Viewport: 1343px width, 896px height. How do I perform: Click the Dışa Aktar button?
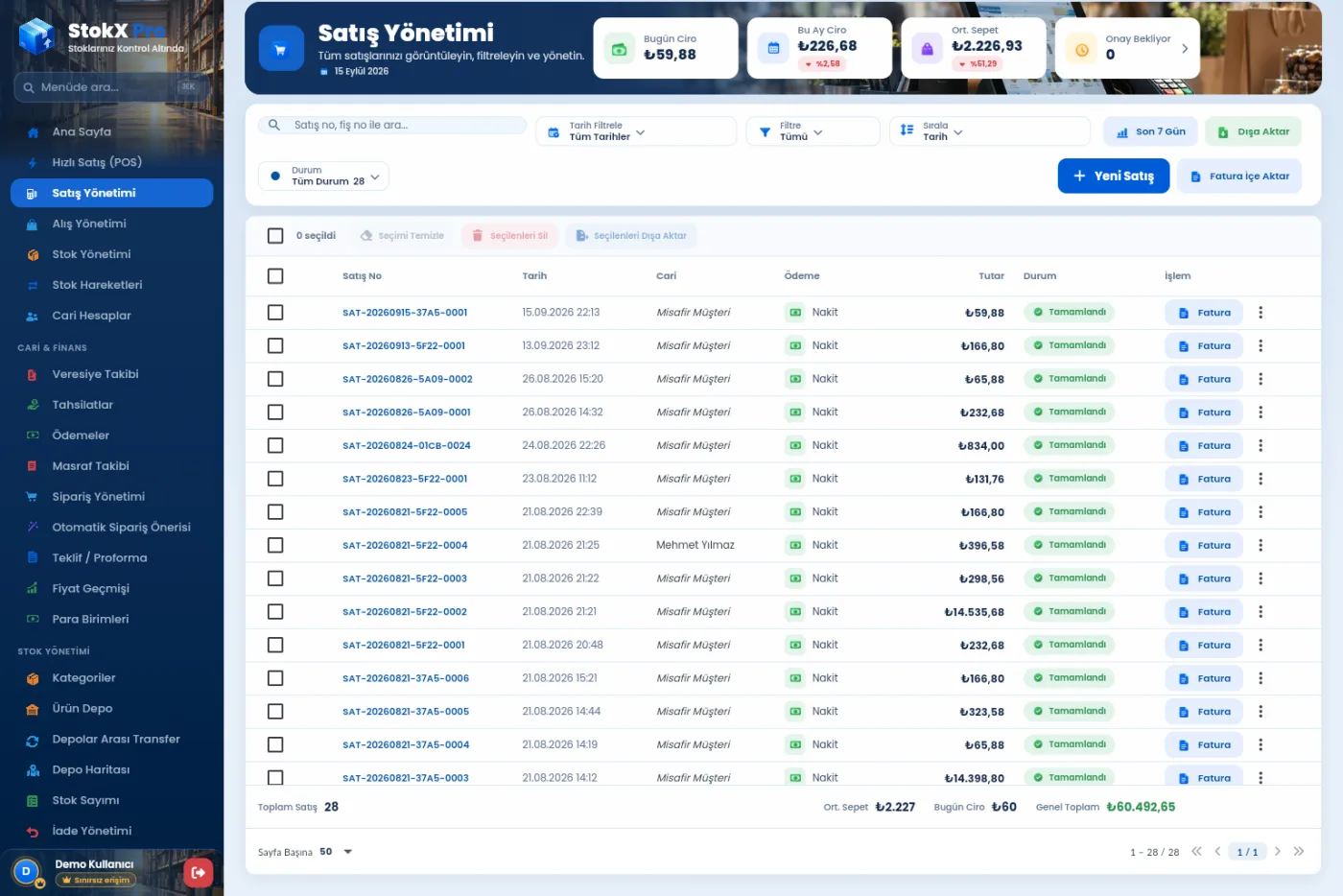1254,132
